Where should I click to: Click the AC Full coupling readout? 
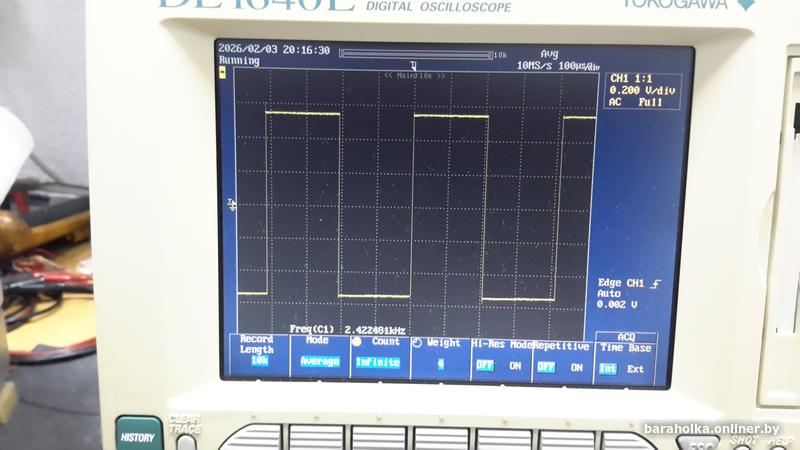636,102
